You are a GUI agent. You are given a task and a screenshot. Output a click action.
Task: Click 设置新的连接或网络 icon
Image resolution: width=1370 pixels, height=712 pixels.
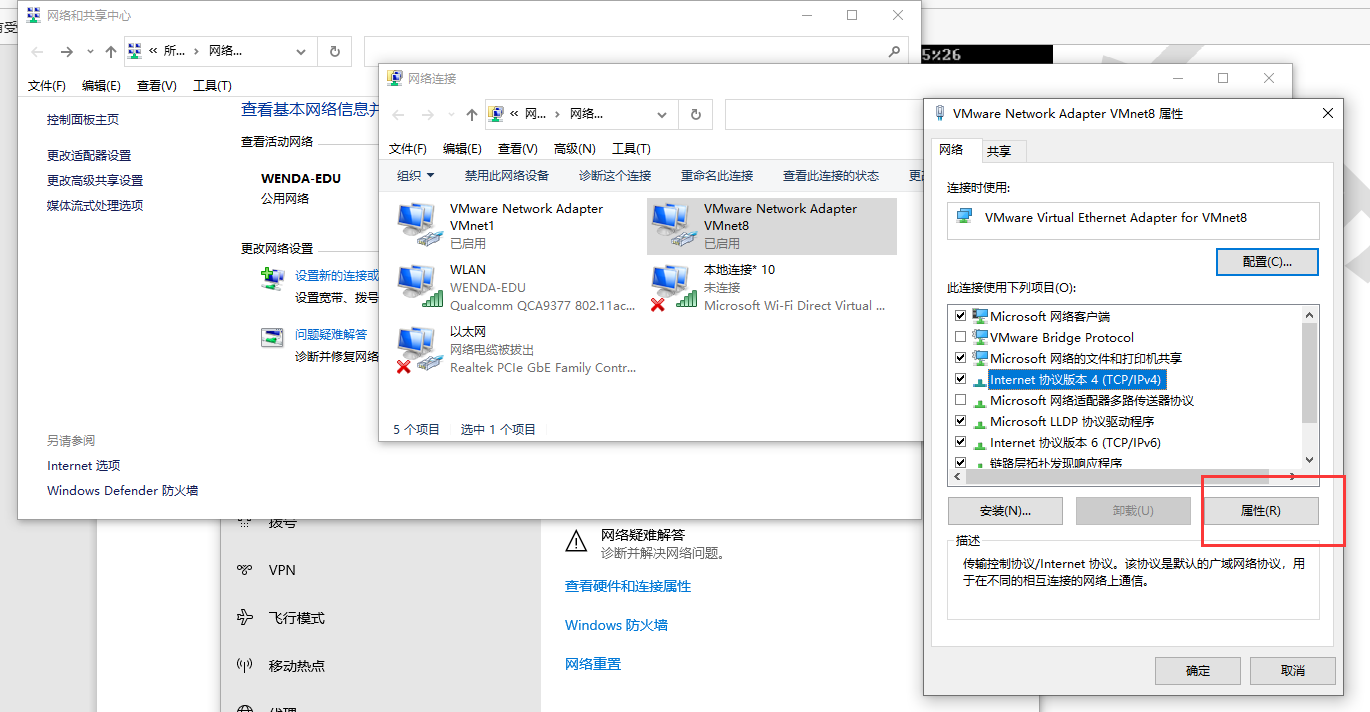point(272,279)
